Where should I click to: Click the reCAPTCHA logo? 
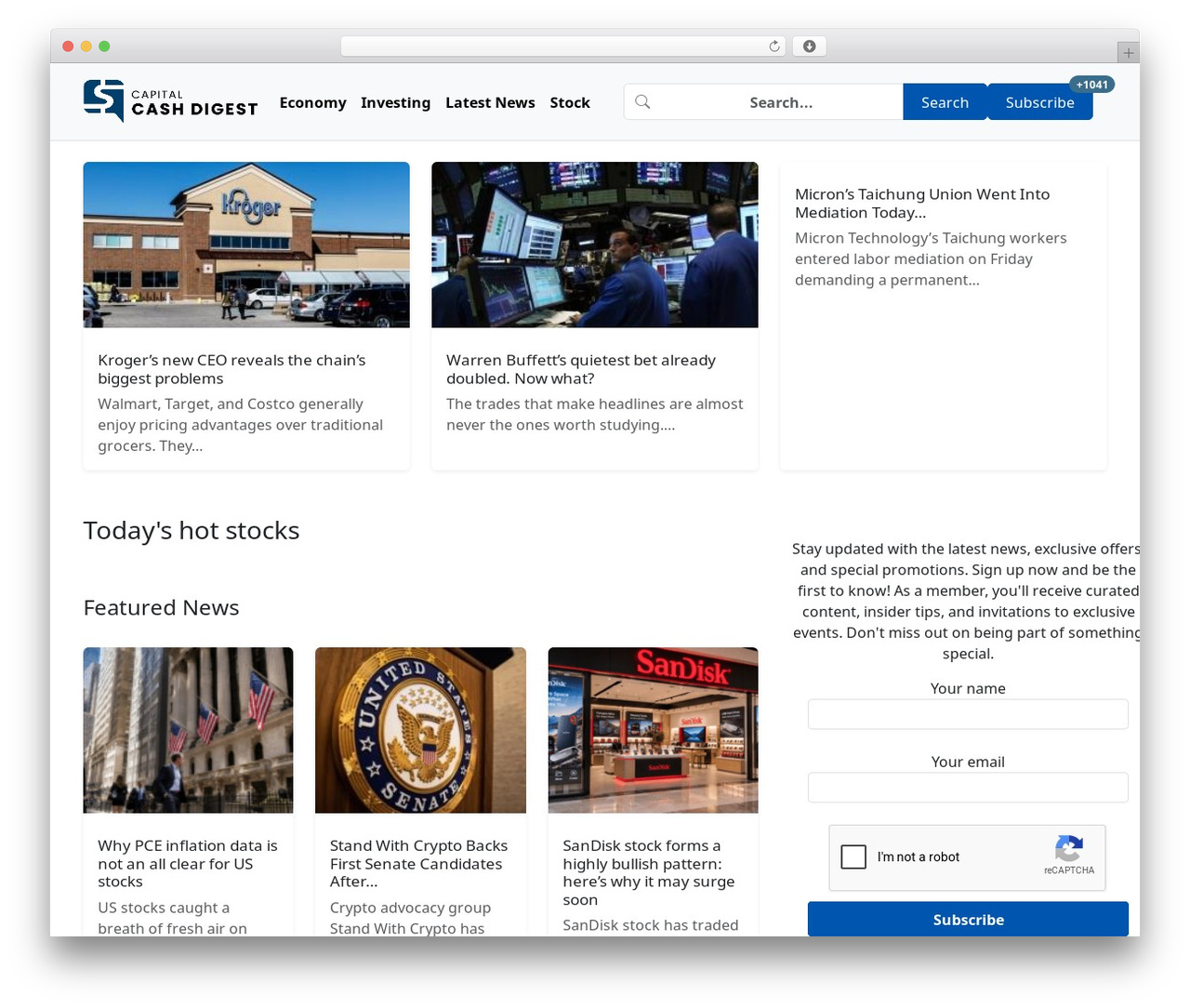point(1069,850)
